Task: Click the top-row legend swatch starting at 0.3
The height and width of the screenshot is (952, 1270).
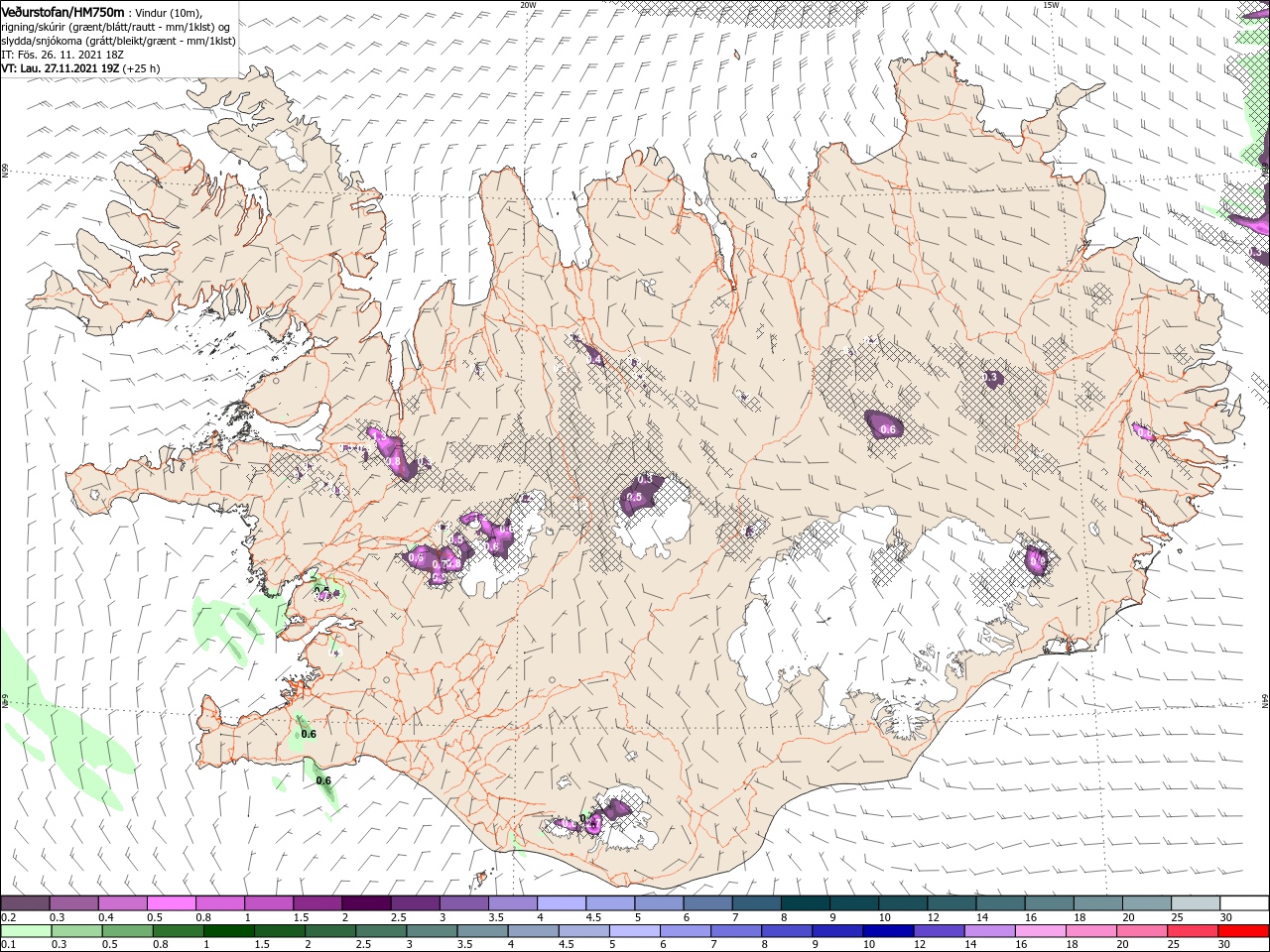Action: 73,903
